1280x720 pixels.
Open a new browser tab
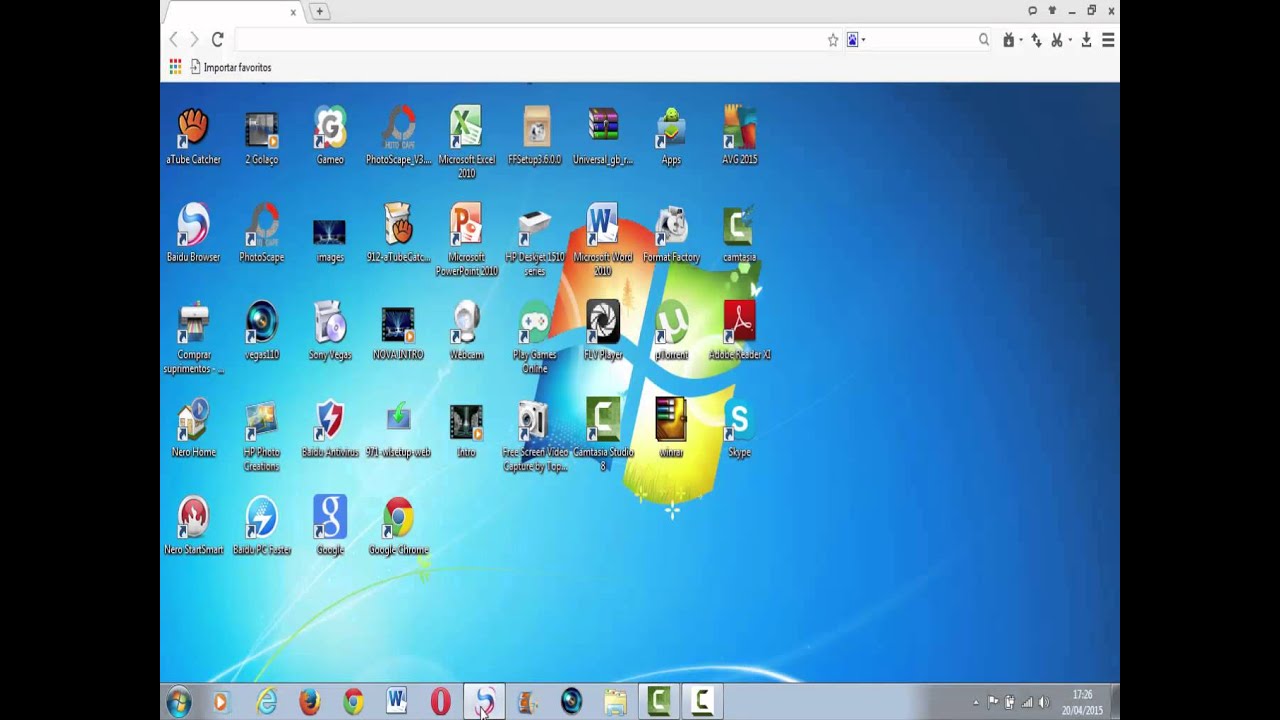[x=320, y=12]
